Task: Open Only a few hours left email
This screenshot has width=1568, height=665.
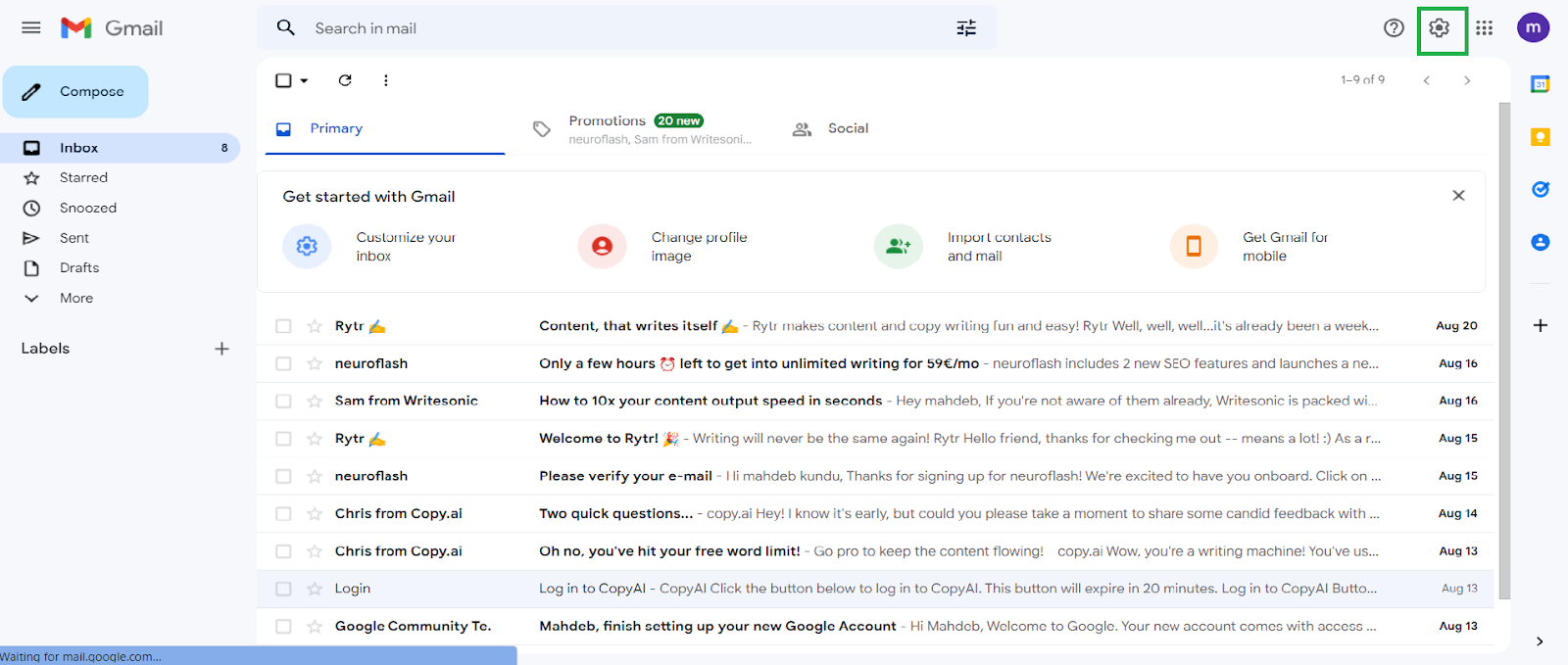Action: (875, 363)
